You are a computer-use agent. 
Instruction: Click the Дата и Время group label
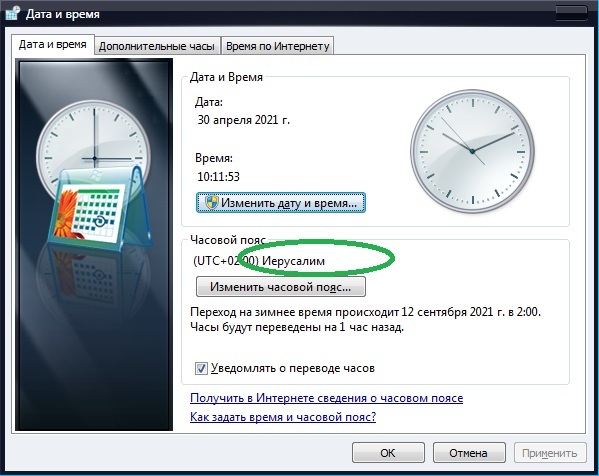click(227, 77)
